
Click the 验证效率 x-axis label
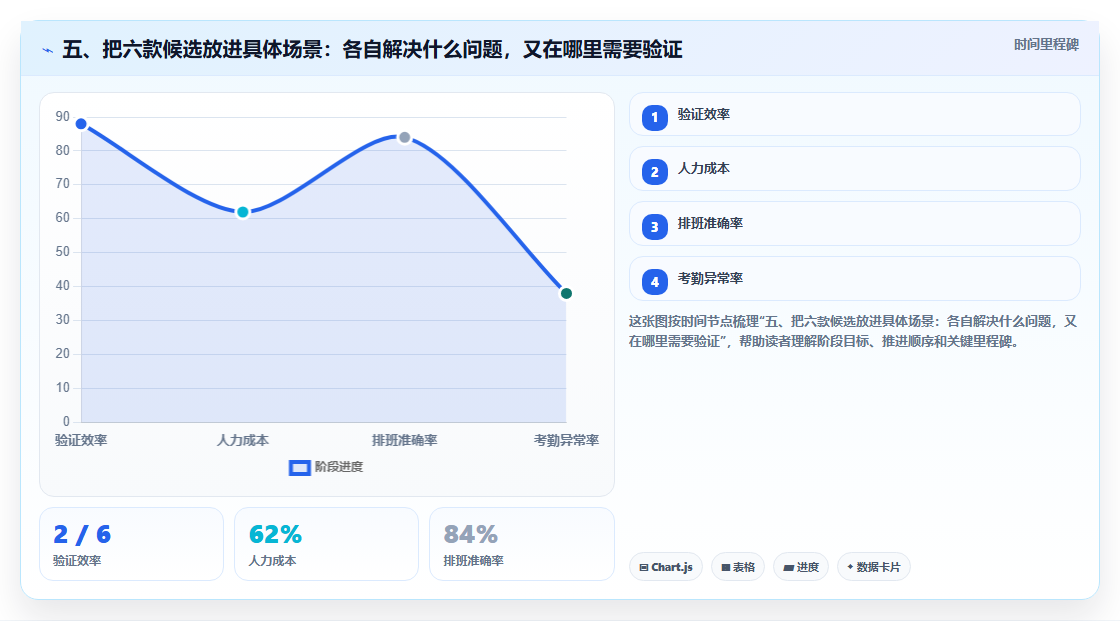pyautogui.click(x=81, y=440)
